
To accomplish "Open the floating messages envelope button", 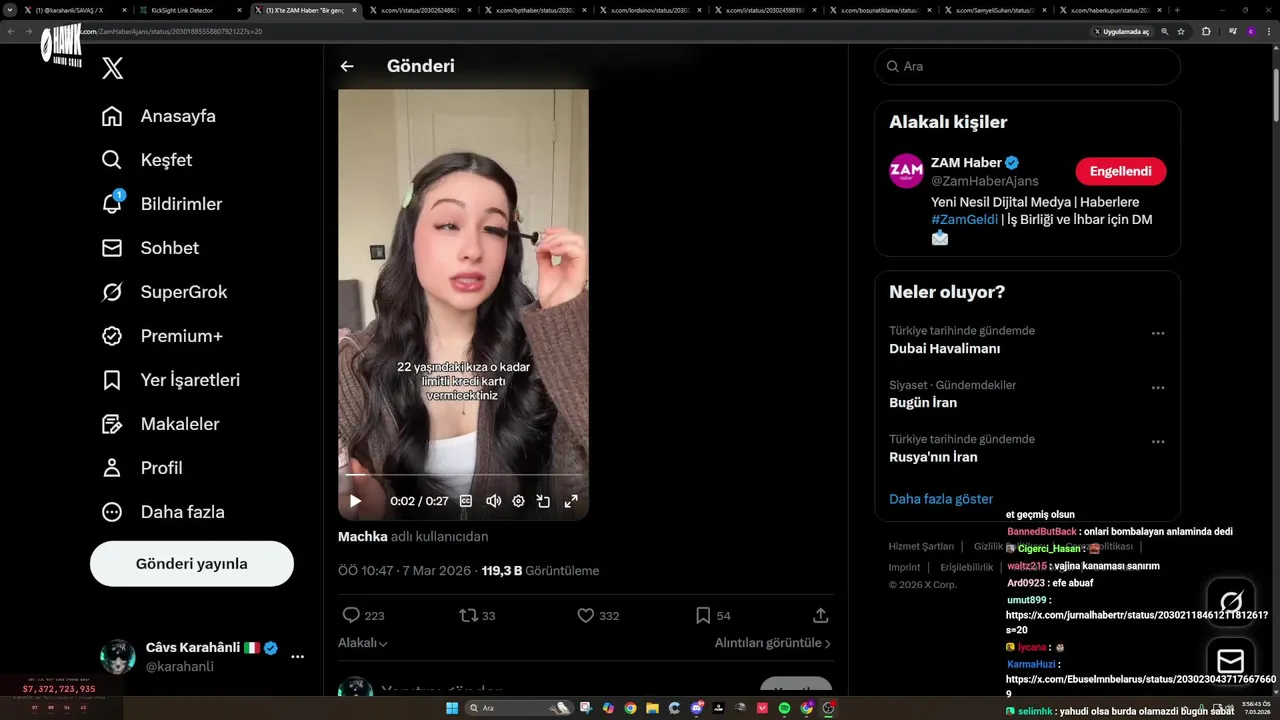I will [x=1231, y=661].
